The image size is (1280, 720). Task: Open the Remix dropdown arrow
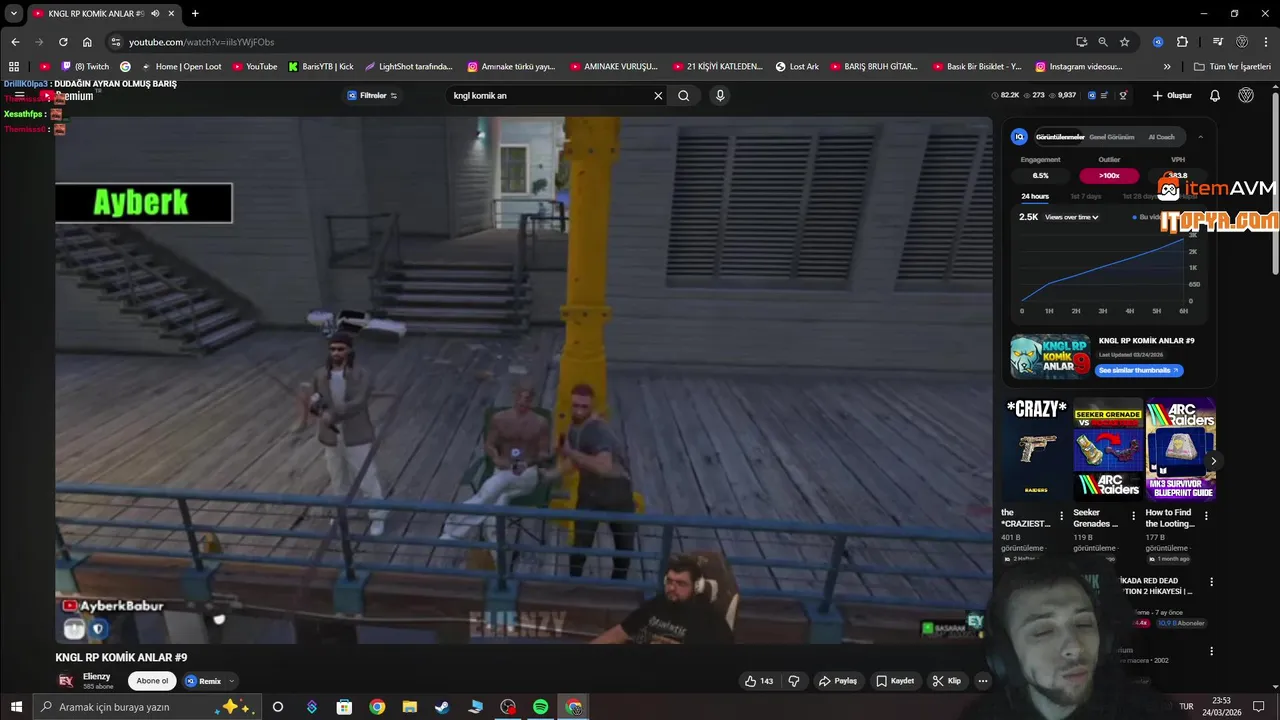click(231, 681)
